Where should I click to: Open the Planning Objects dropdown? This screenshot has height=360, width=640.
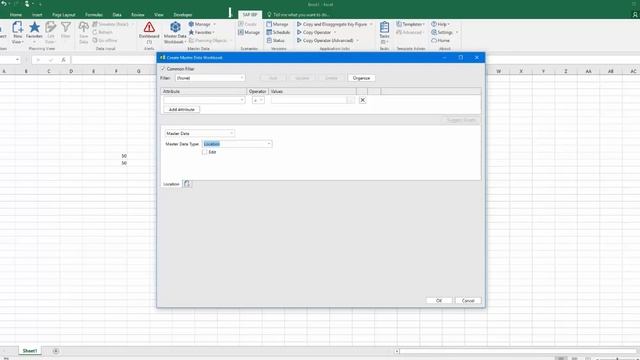(x=210, y=40)
